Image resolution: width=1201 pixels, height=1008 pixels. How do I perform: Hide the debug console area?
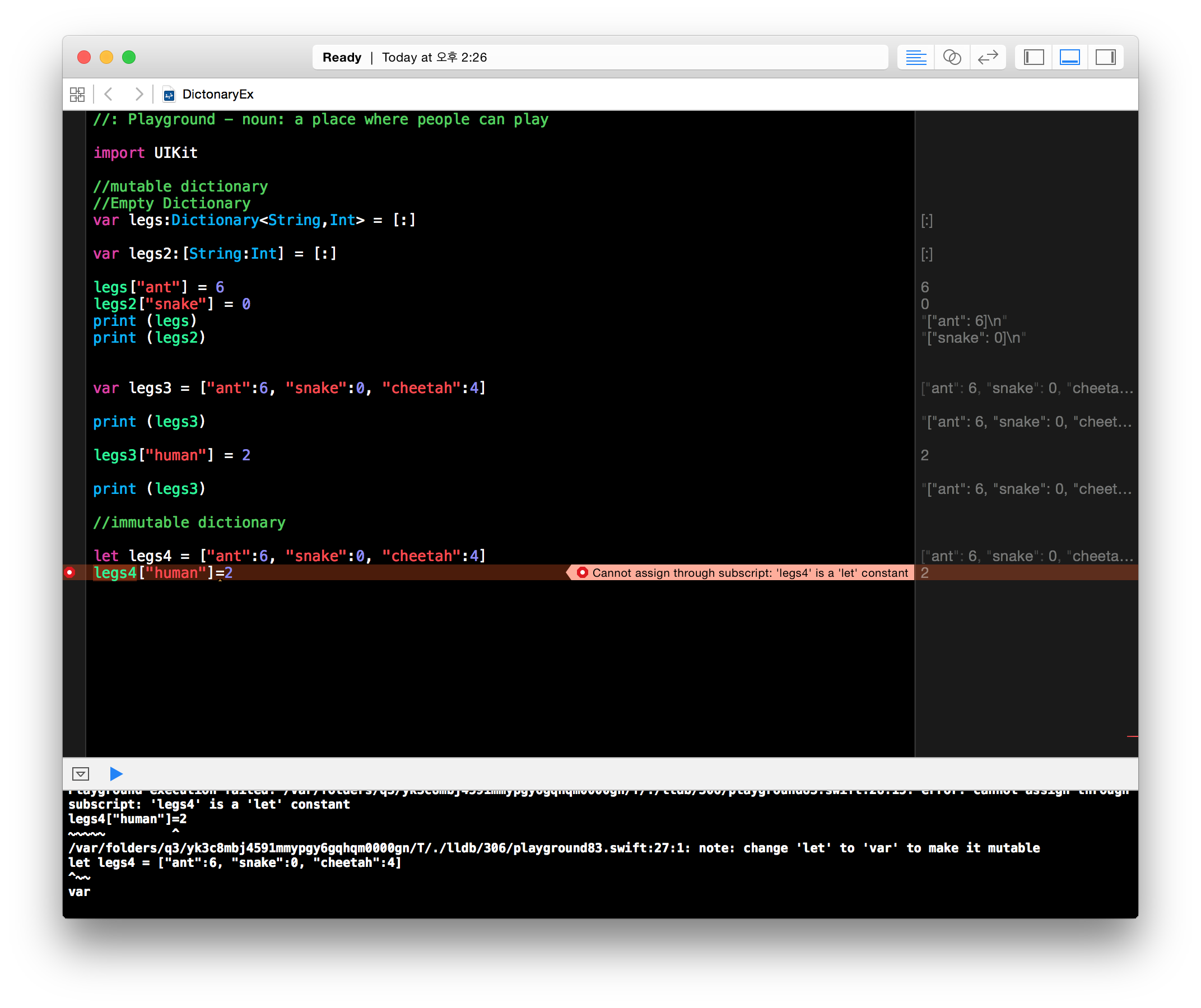81,773
